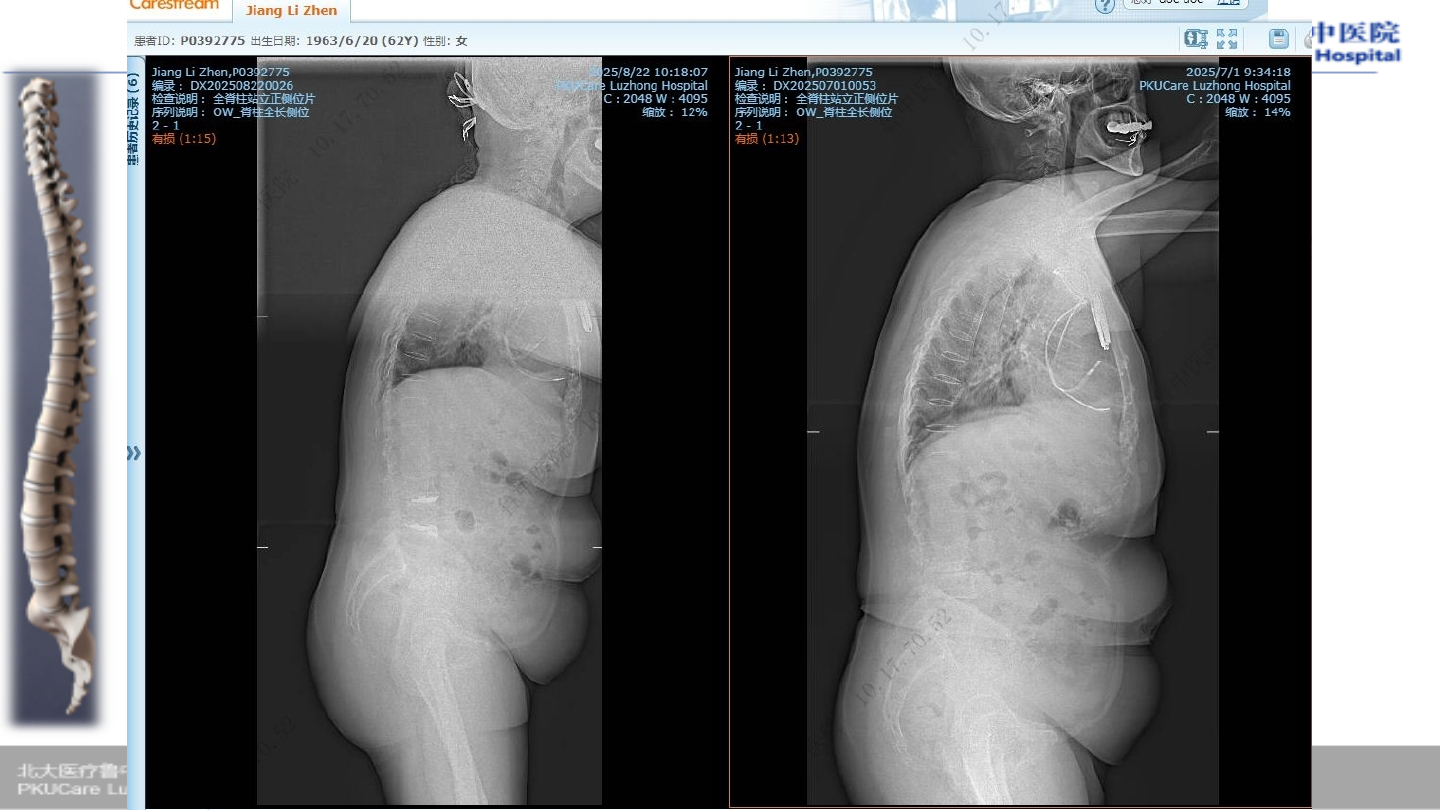The image size is (1440, 810).
Task: Click the Carestream logo
Action: pyautogui.click(x=174, y=5)
